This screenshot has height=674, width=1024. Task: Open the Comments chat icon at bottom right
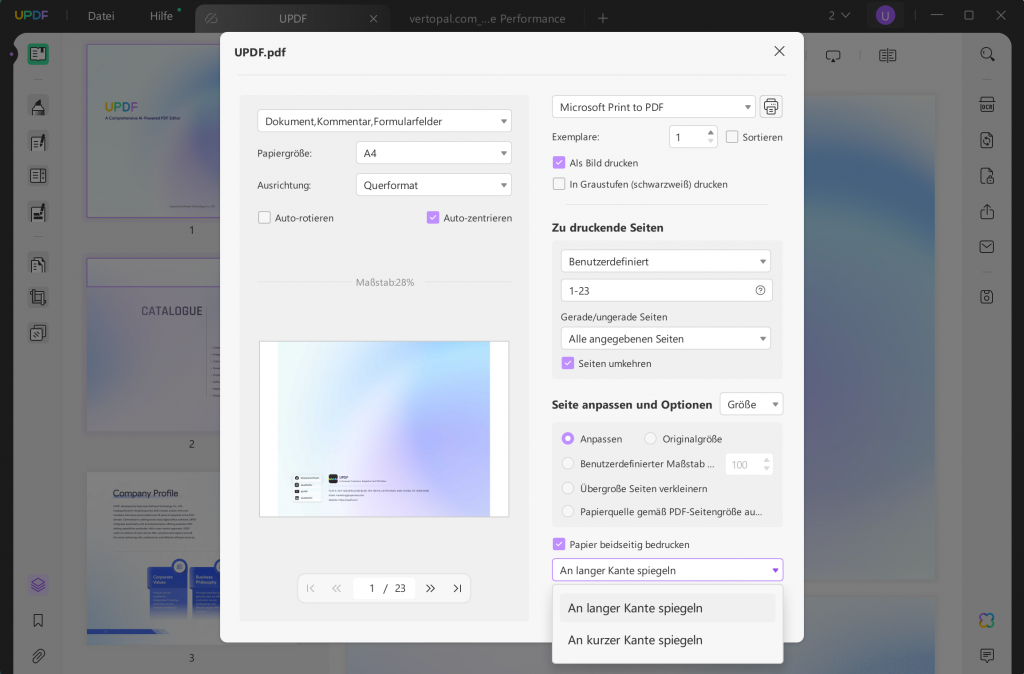[987, 654]
